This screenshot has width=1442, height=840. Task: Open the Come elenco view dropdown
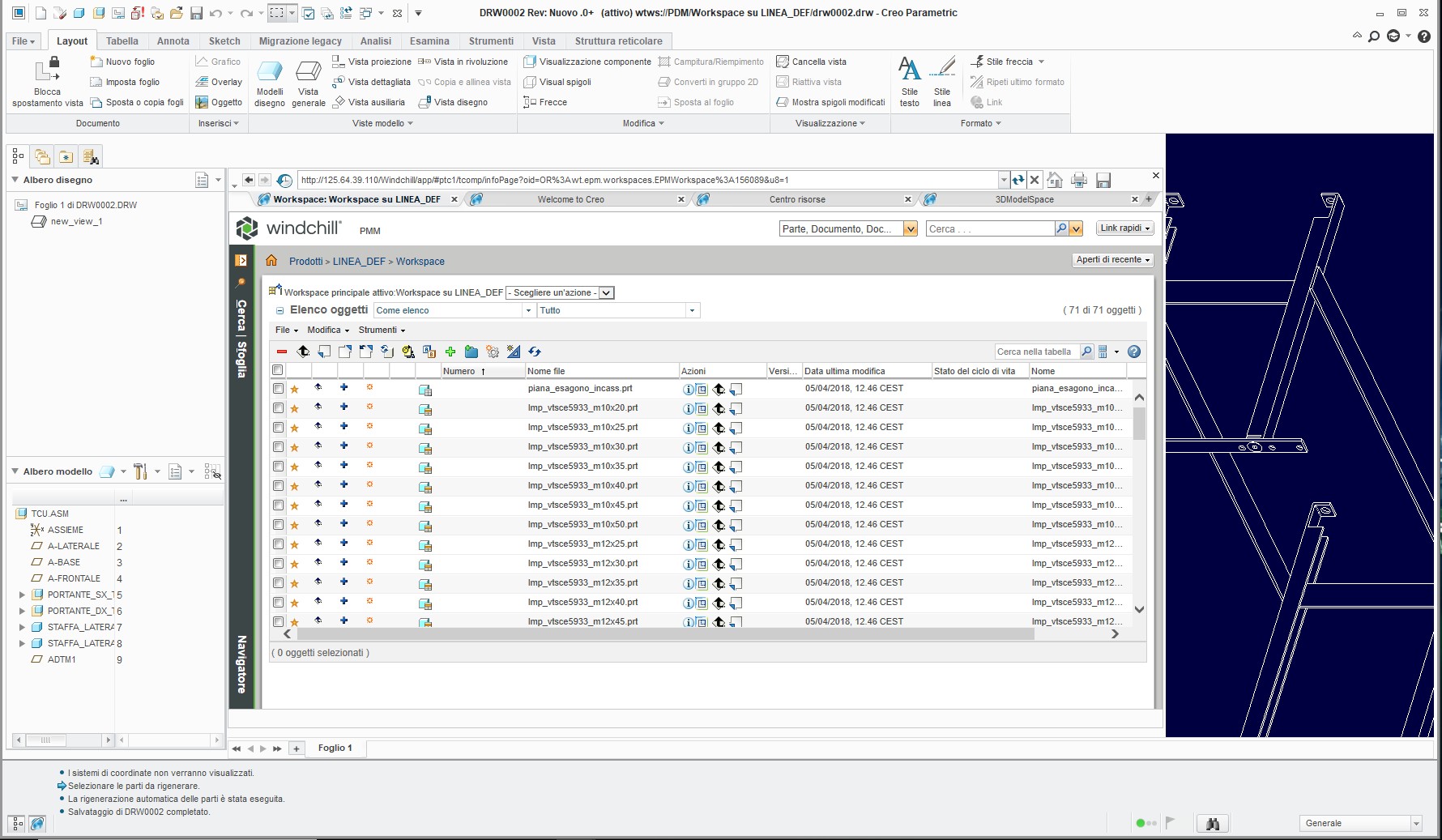click(x=454, y=310)
